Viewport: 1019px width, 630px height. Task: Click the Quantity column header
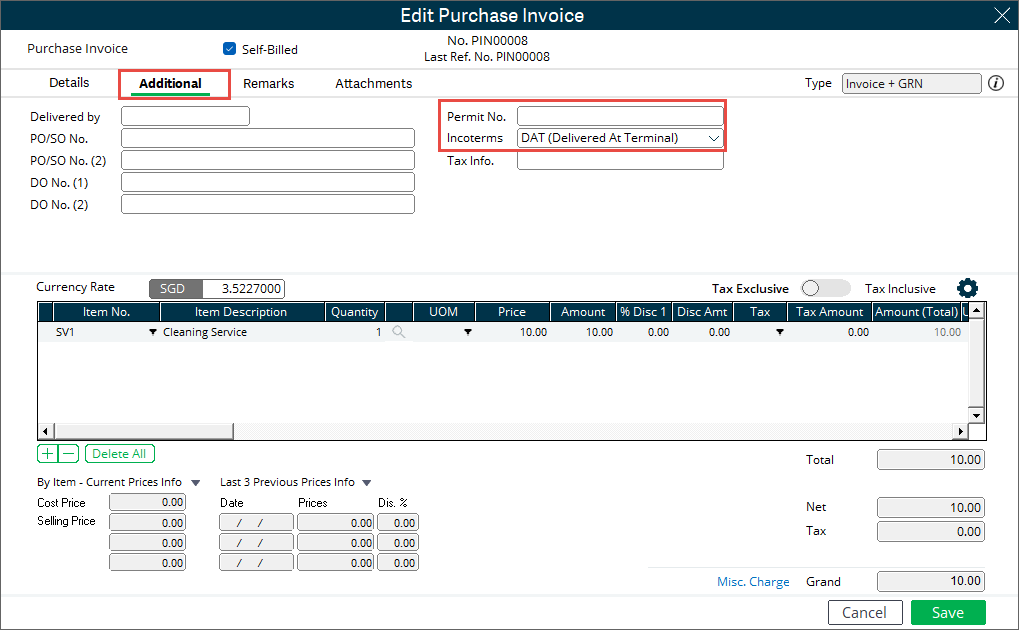(354, 312)
